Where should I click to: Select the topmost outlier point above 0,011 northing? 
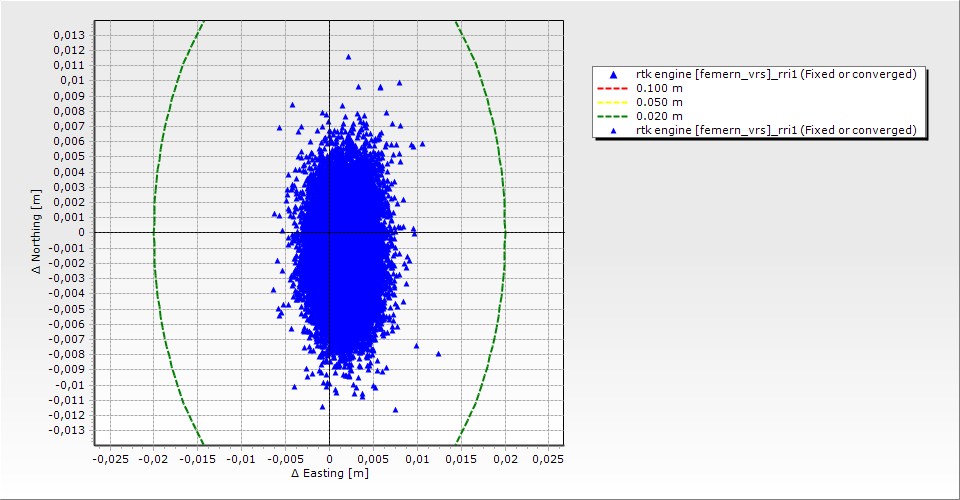click(x=348, y=57)
